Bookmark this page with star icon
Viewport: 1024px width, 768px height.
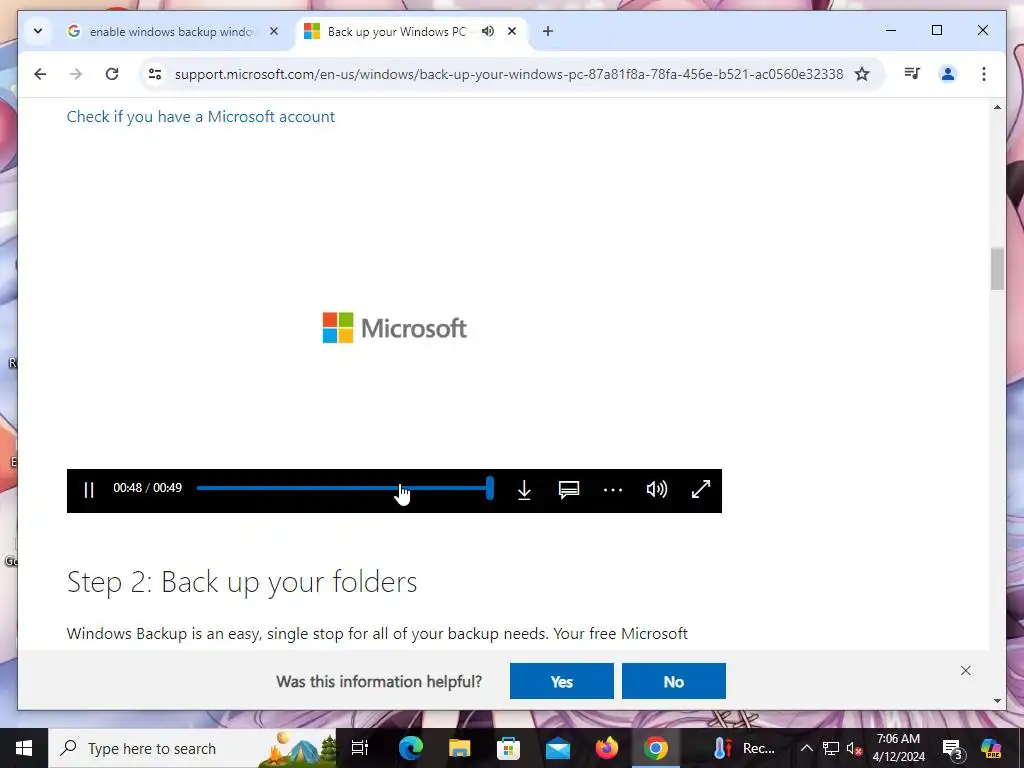coord(862,74)
